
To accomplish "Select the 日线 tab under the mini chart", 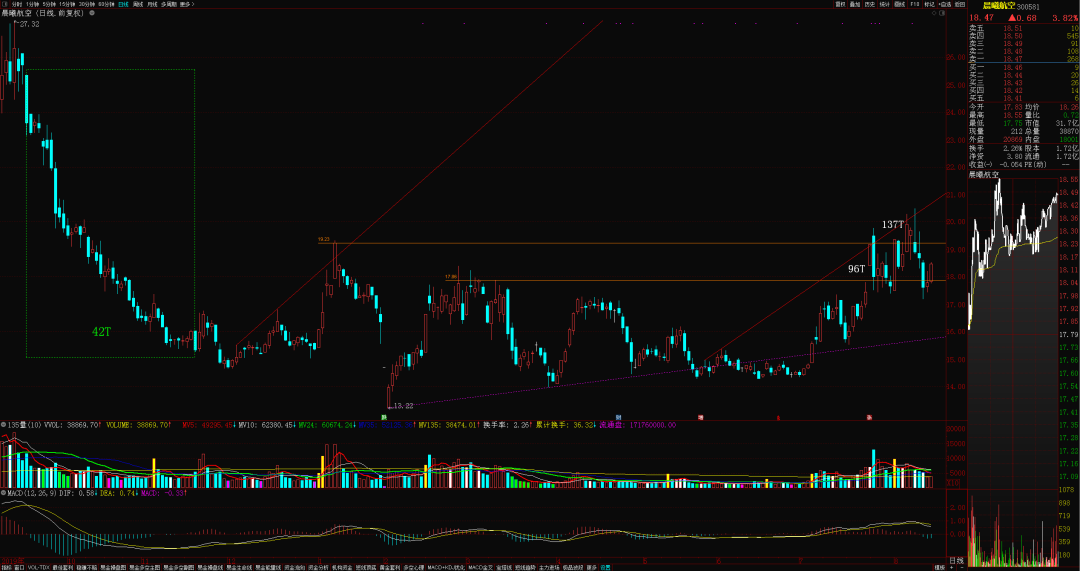I will [x=956, y=561].
